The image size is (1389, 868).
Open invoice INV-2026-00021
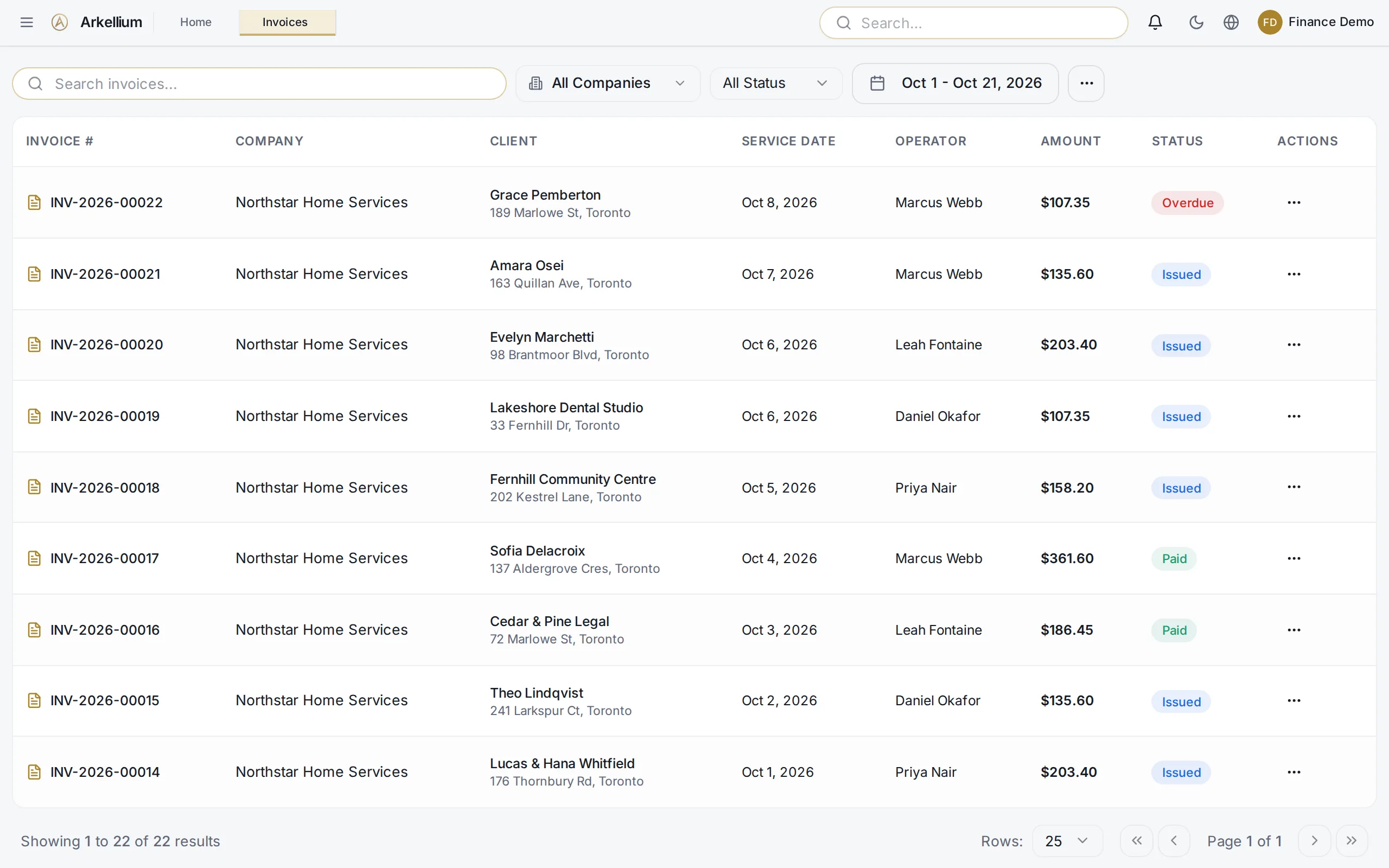pos(106,274)
